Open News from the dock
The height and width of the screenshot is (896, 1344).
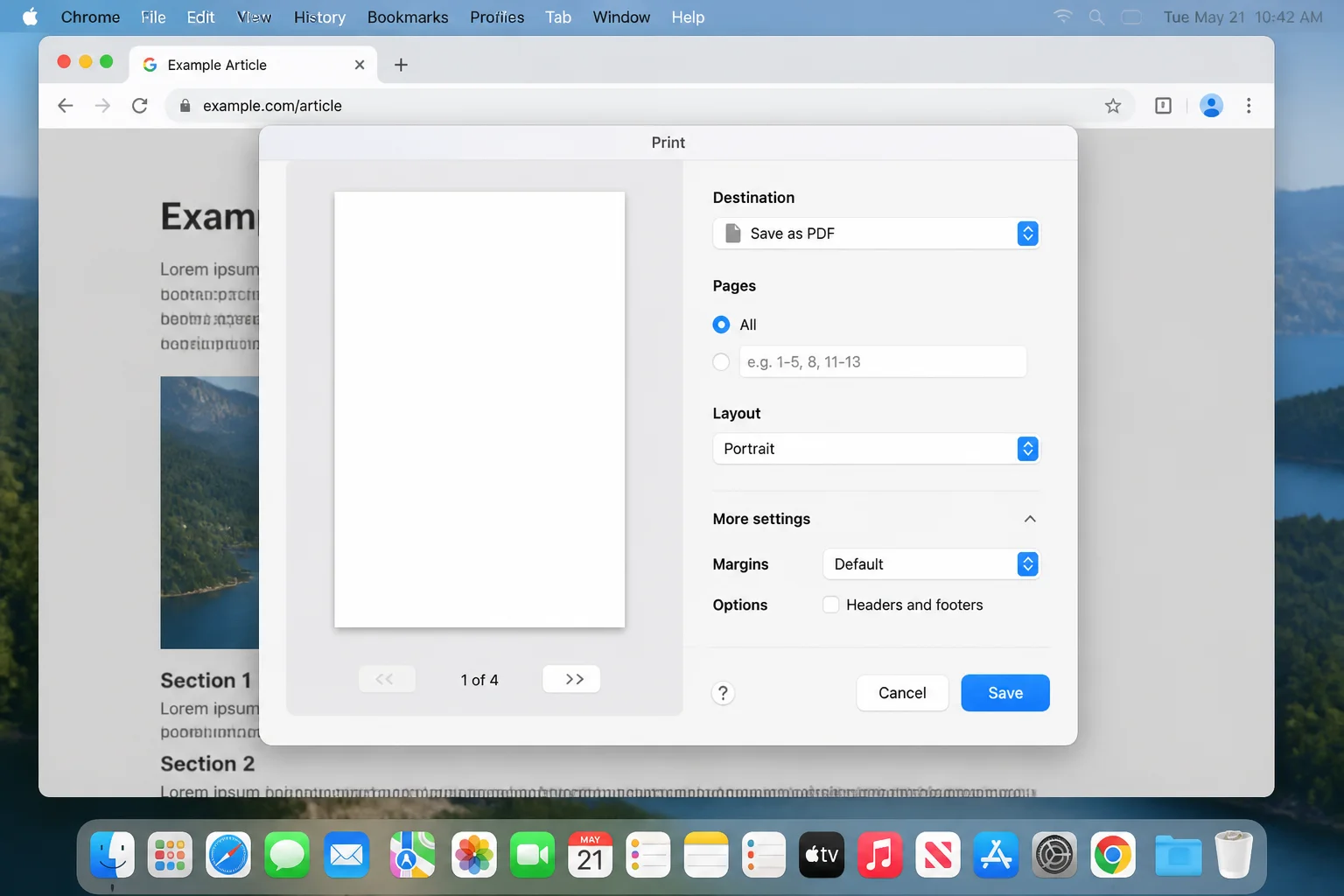938,855
